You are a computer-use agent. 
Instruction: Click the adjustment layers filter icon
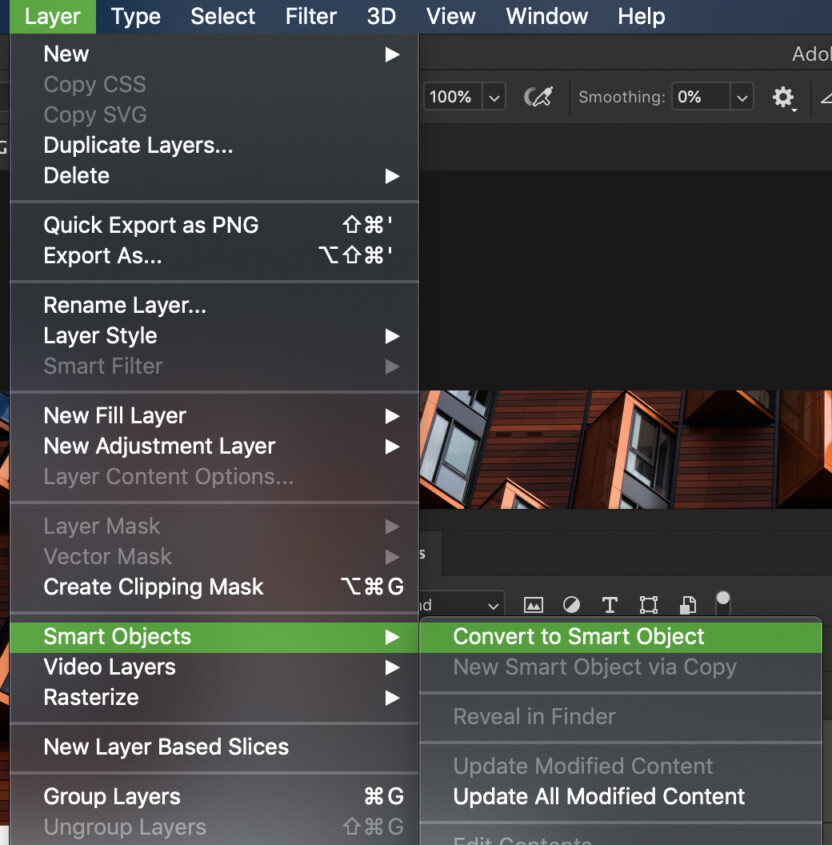point(571,605)
